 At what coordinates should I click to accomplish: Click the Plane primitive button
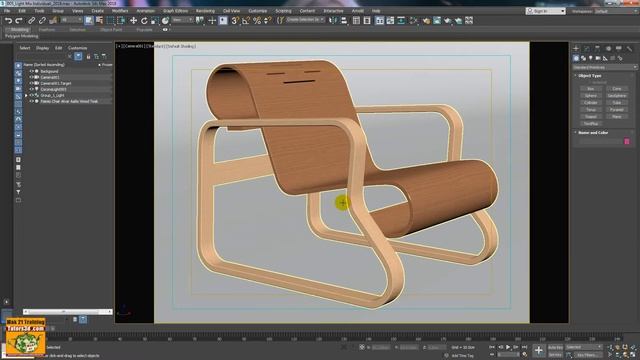click(616, 116)
